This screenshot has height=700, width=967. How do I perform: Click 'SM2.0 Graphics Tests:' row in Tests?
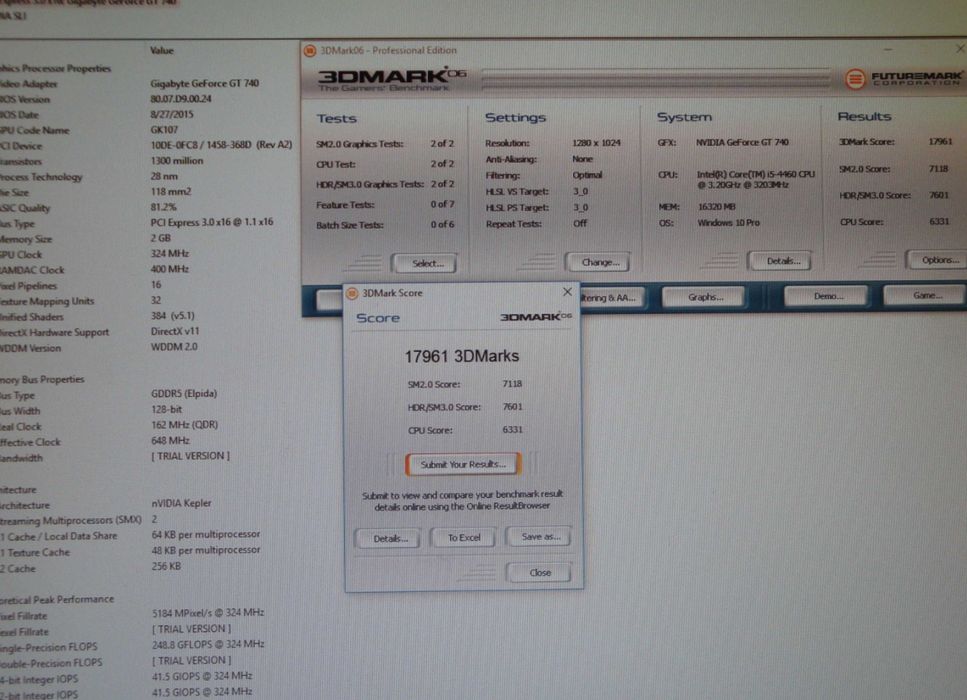coord(385,144)
